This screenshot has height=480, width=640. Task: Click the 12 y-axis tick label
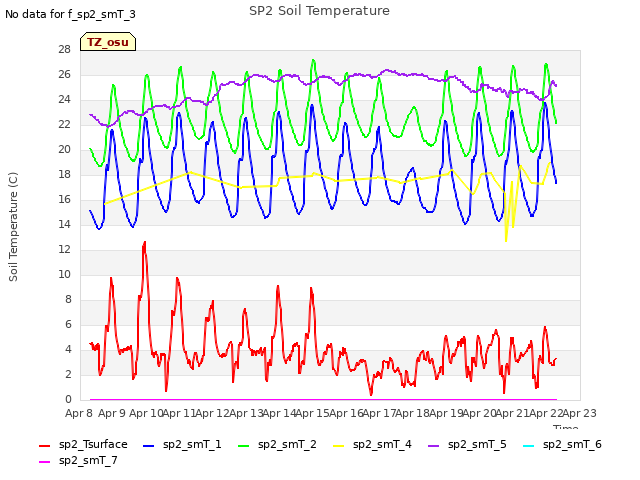pos(64,249)
